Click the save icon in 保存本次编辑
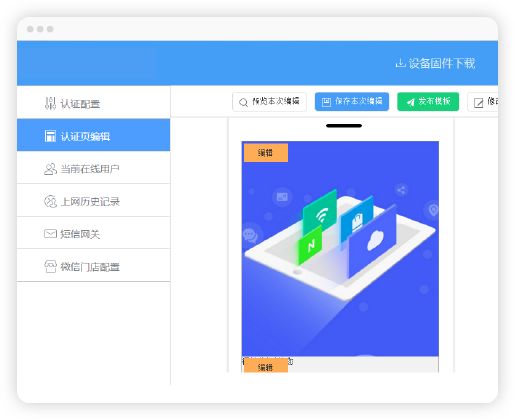The width and height of the screenshot is (515, 420). pos(326,102)
